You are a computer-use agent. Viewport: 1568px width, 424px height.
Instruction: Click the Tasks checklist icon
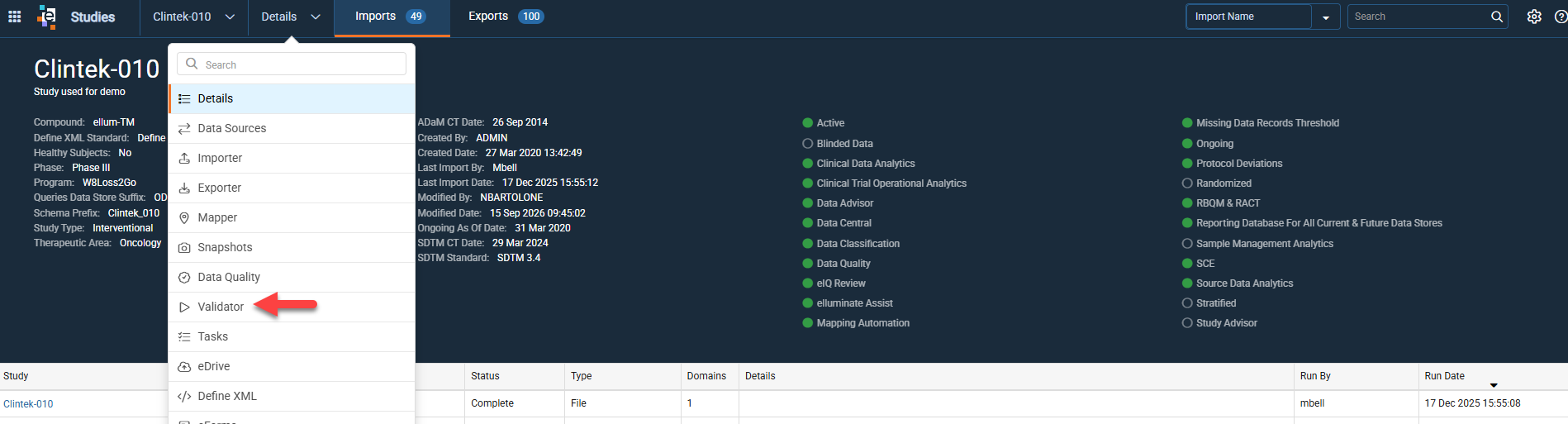point(184,336)
